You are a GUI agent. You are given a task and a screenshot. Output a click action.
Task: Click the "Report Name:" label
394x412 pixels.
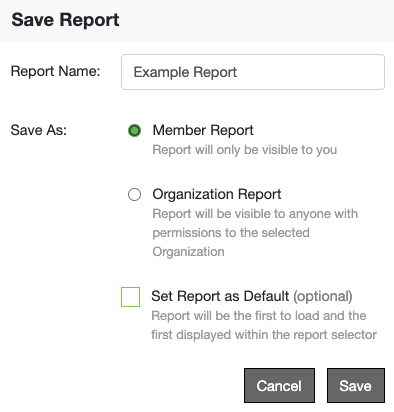click(x=55, y=71)
